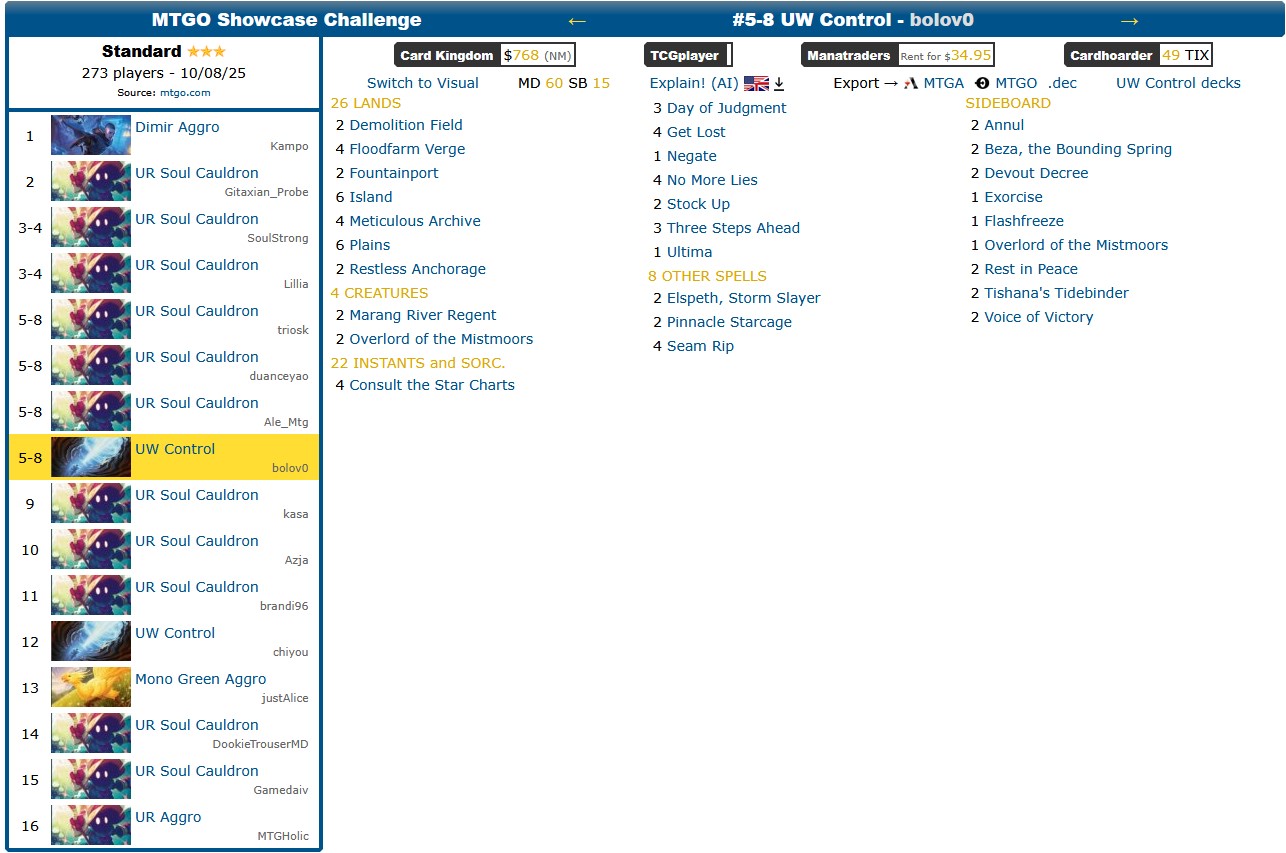
Task: Open the Dimir Aggro deck link
Action: 177,127
